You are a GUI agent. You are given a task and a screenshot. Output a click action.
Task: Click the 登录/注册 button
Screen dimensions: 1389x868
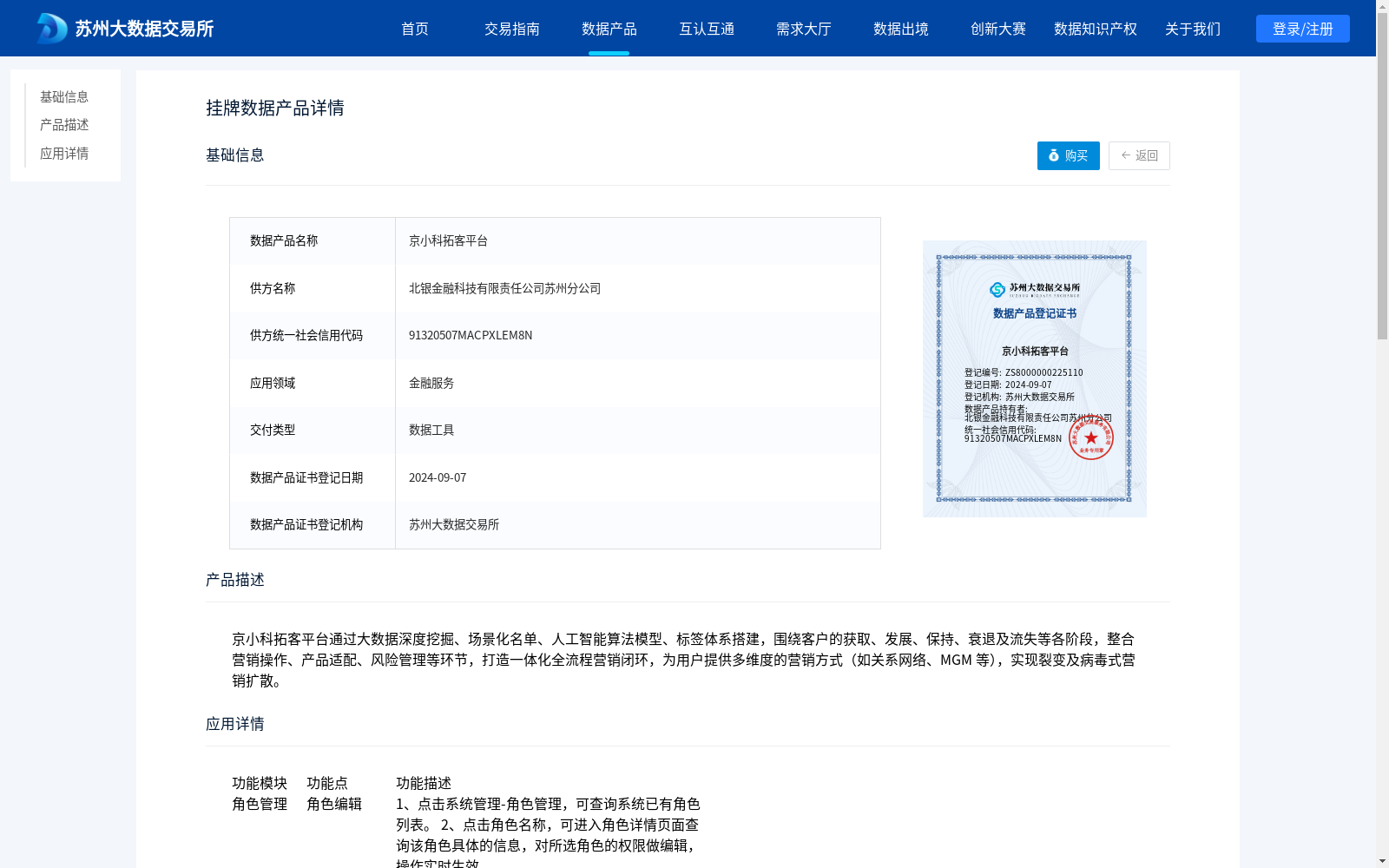click(1303, 29)
